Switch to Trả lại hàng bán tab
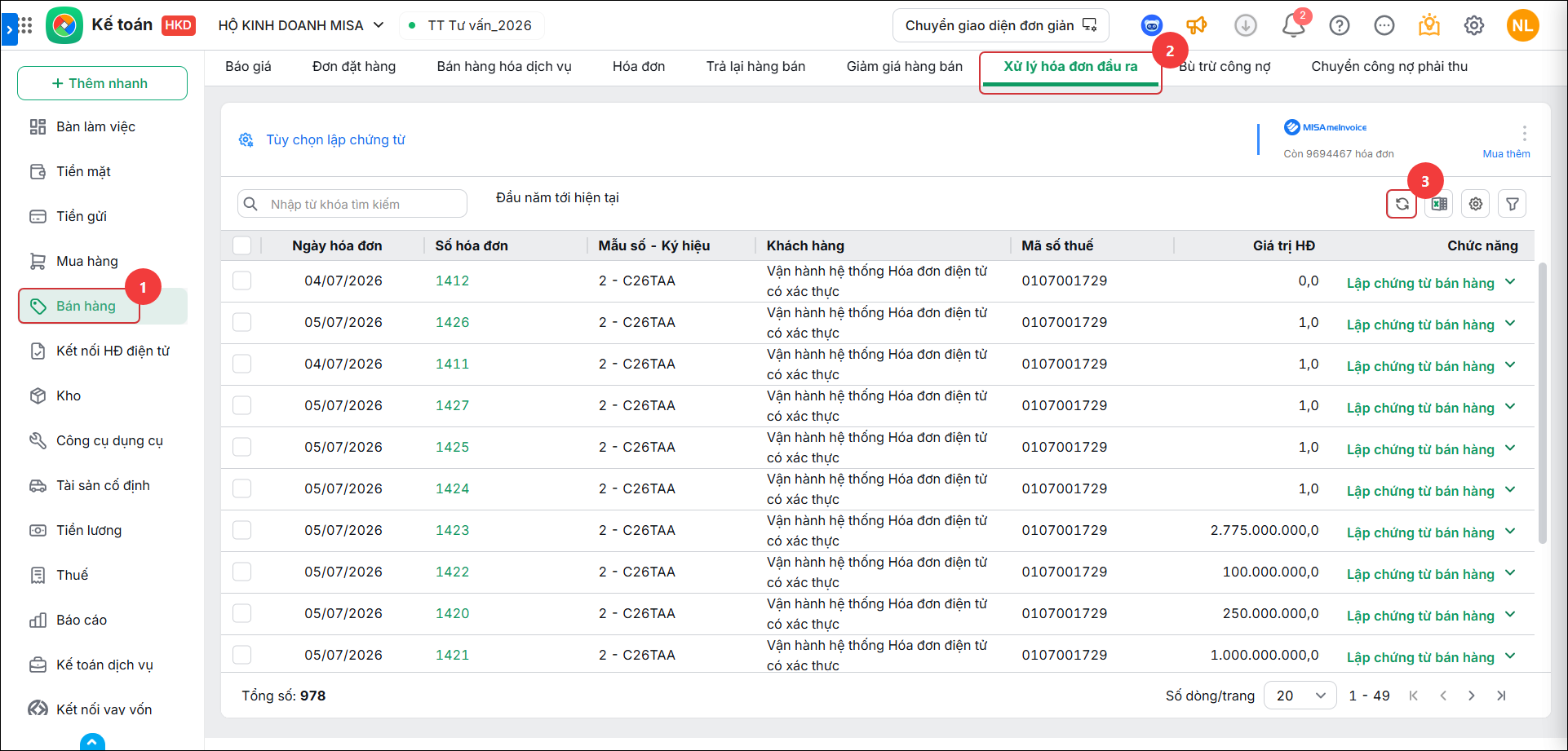Screen dimensions: 1568x751 [x=755, y=67]
